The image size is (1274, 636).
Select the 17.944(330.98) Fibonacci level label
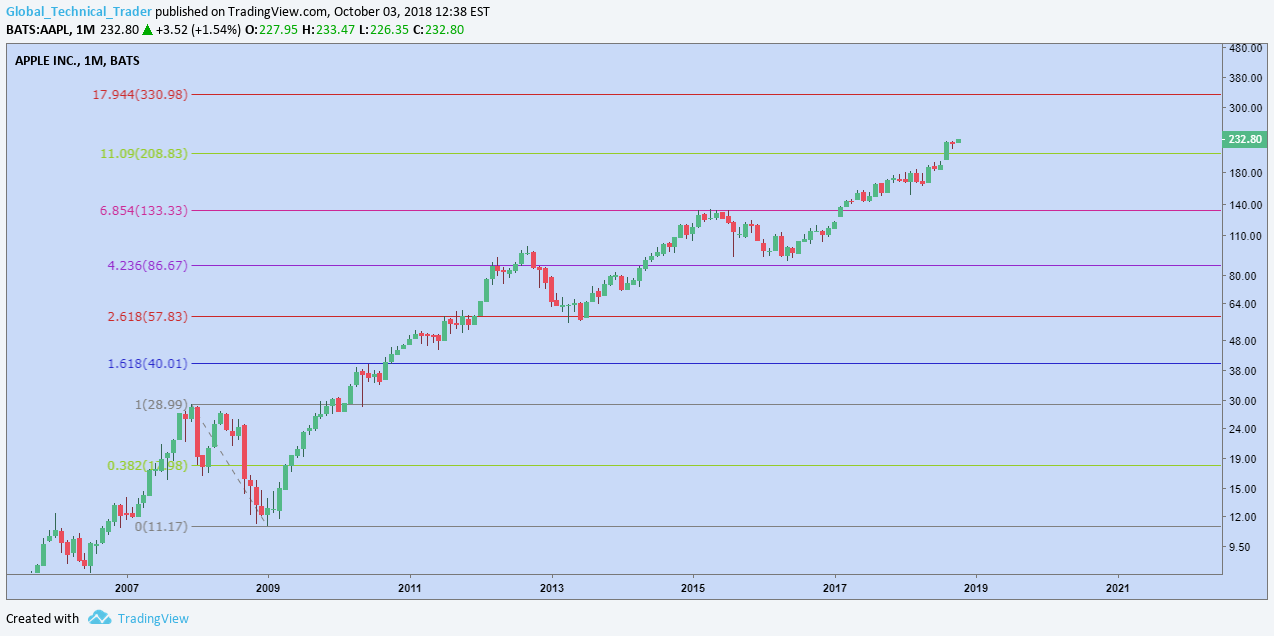tap(139, 94)
